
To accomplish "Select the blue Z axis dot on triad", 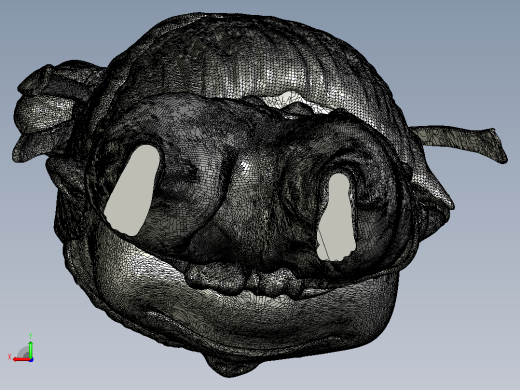I will tap(31, 360).
